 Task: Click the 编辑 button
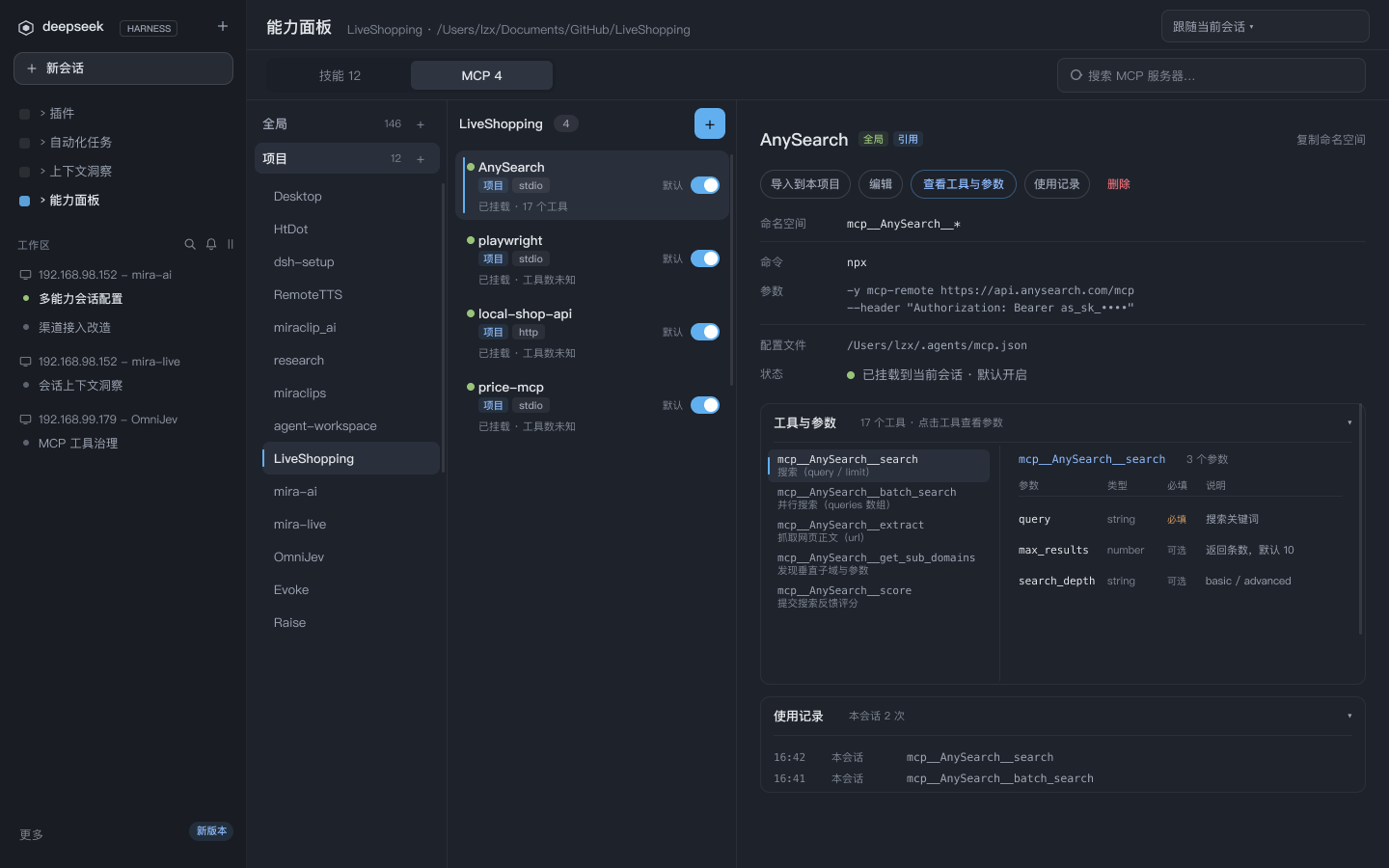[880, 184]
